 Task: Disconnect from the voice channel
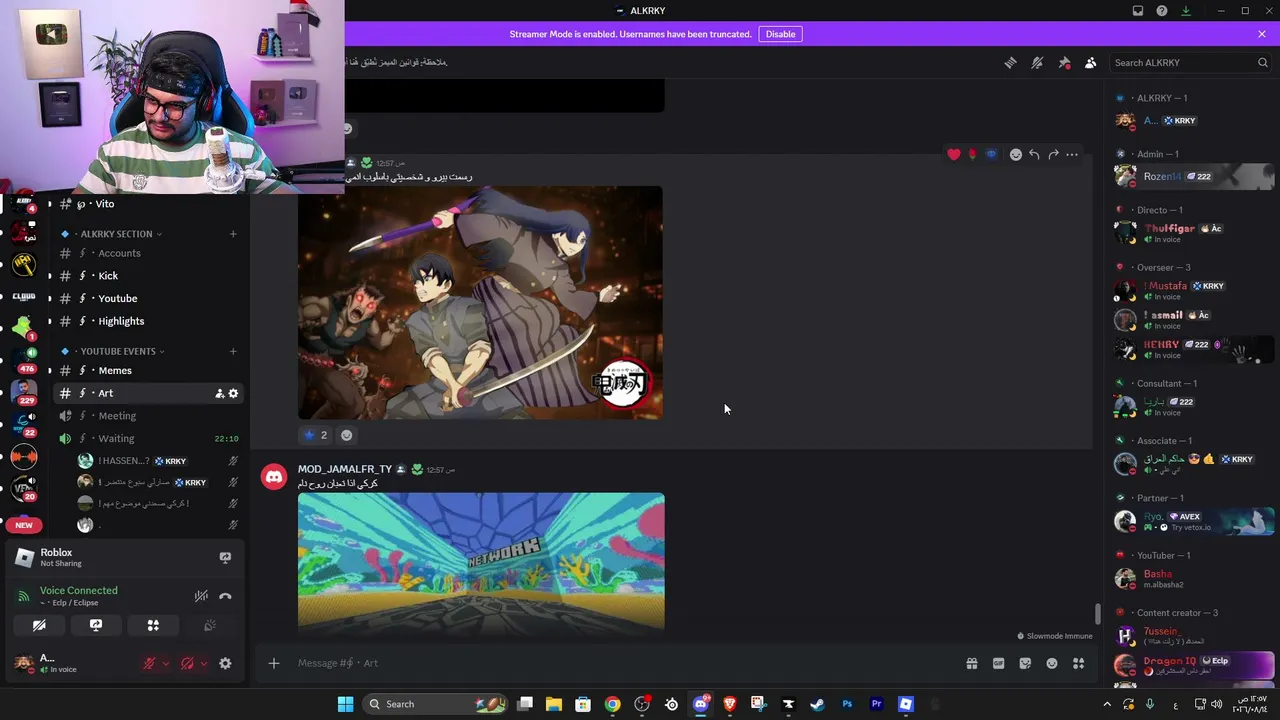(225, 596)
